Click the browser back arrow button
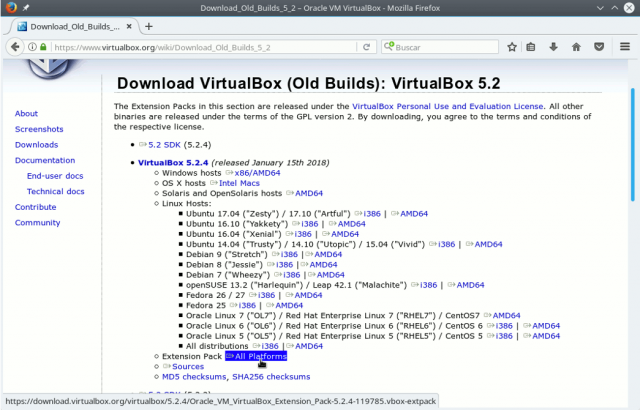Image resolution: width=640 pixels, height=410 pixels. coord(15,47)
